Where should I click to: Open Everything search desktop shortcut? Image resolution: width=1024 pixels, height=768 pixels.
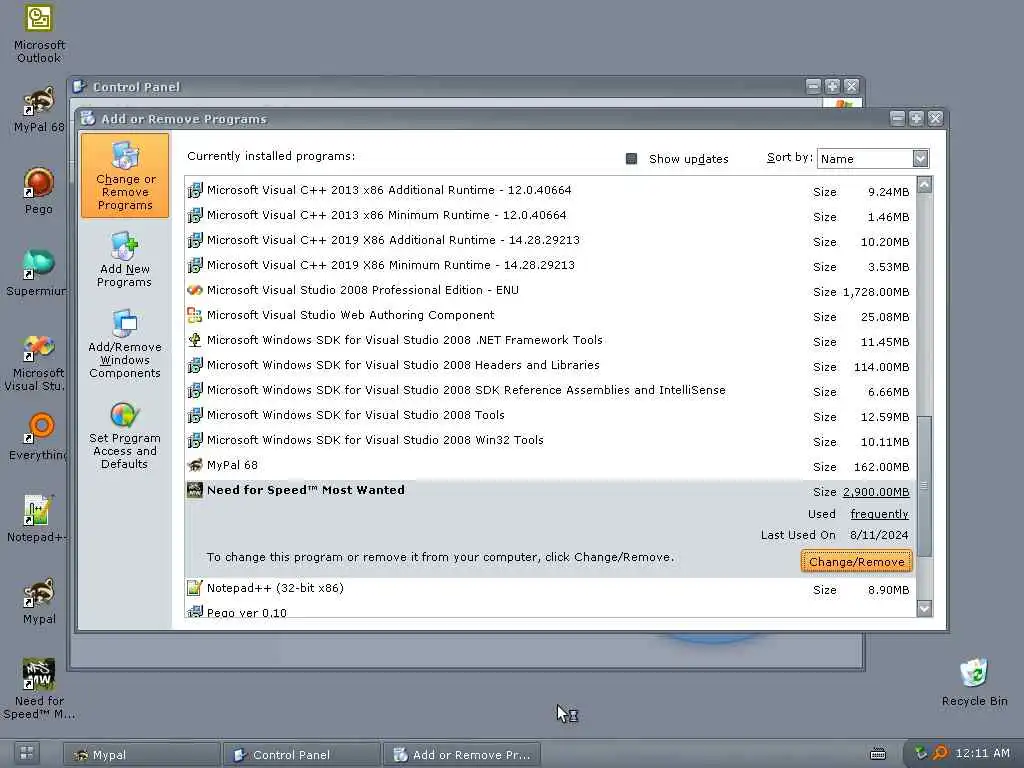click(38, 436)
